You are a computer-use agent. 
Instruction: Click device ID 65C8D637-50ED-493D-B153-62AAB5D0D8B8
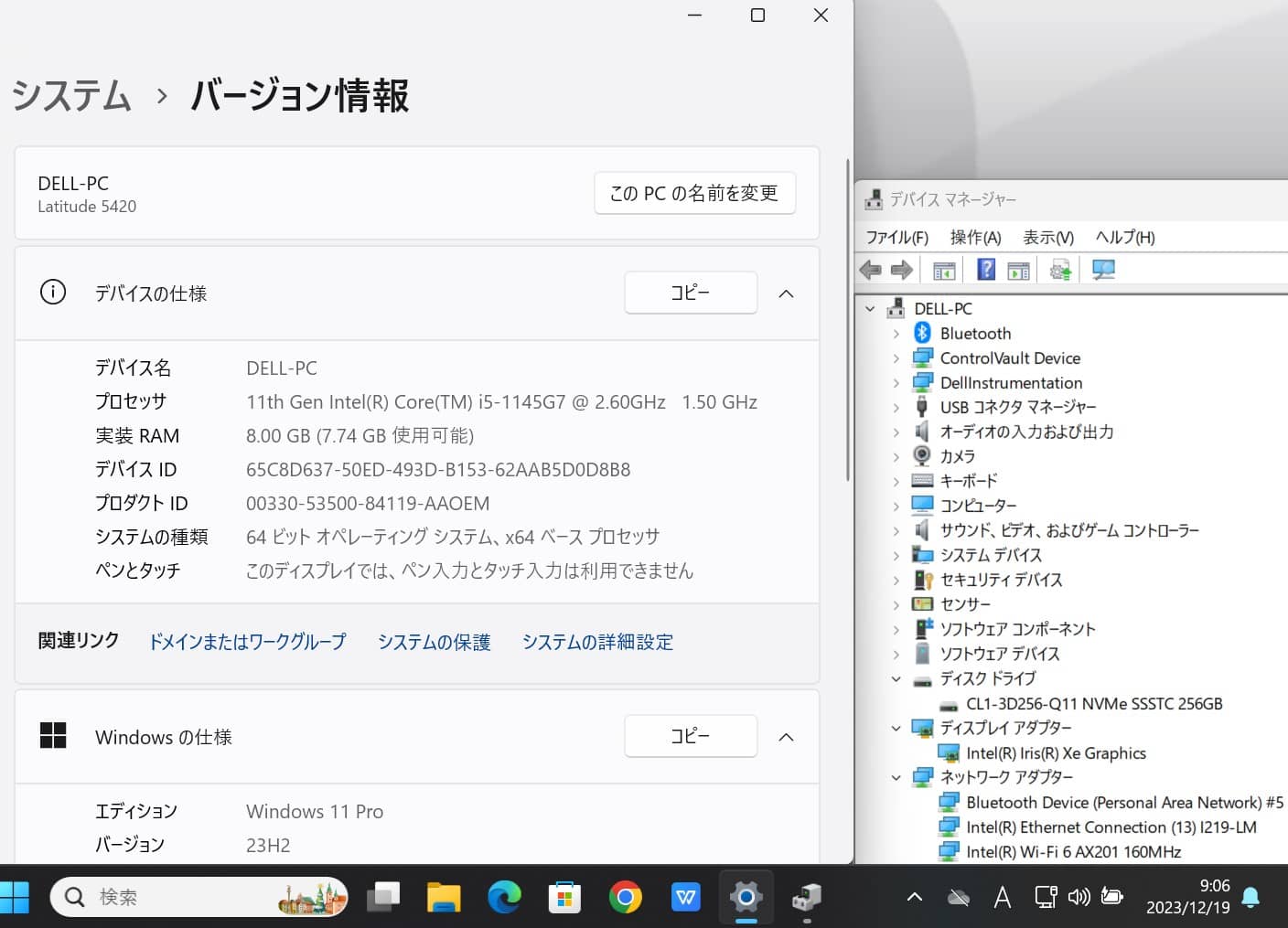(x=438, y=470)
